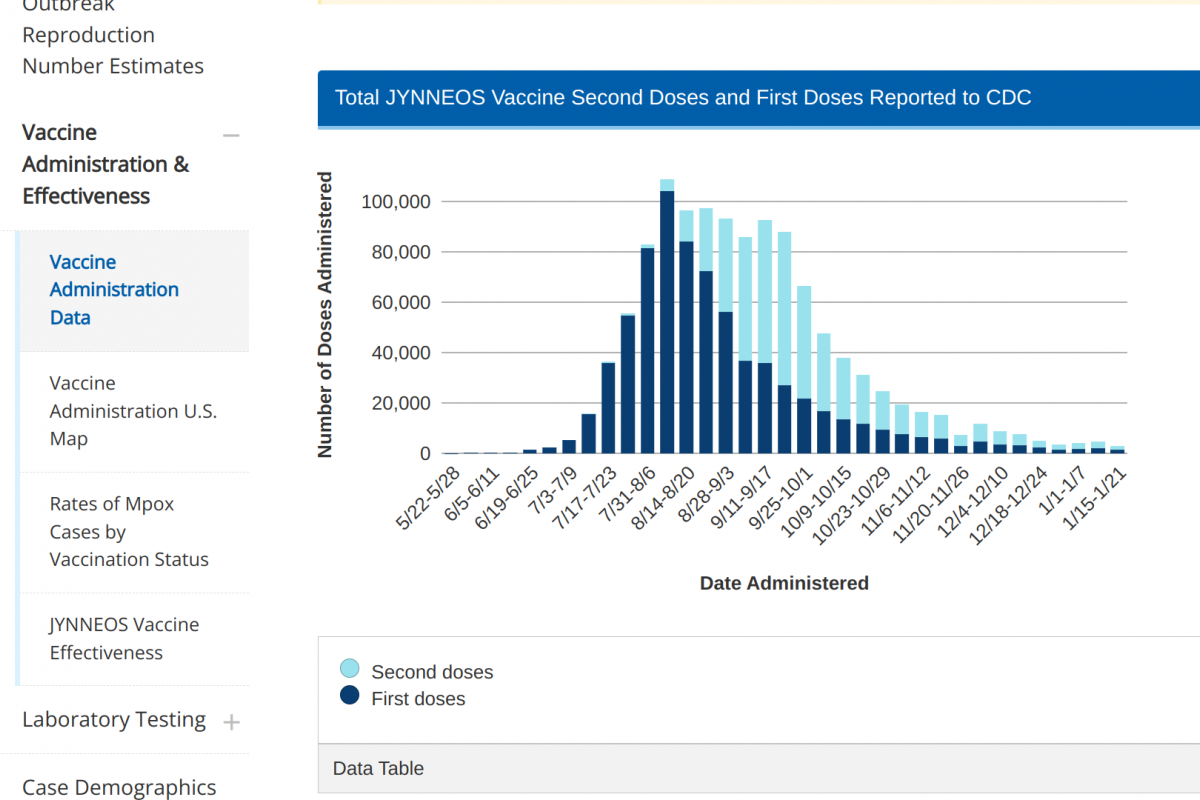Open Laboratory Testing menu section
1200x800 pixels.
(x=114, y=720)
